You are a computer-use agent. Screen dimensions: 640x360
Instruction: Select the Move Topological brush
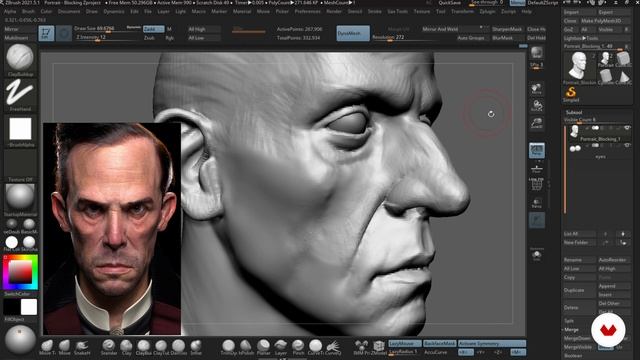tap(47, 347)
